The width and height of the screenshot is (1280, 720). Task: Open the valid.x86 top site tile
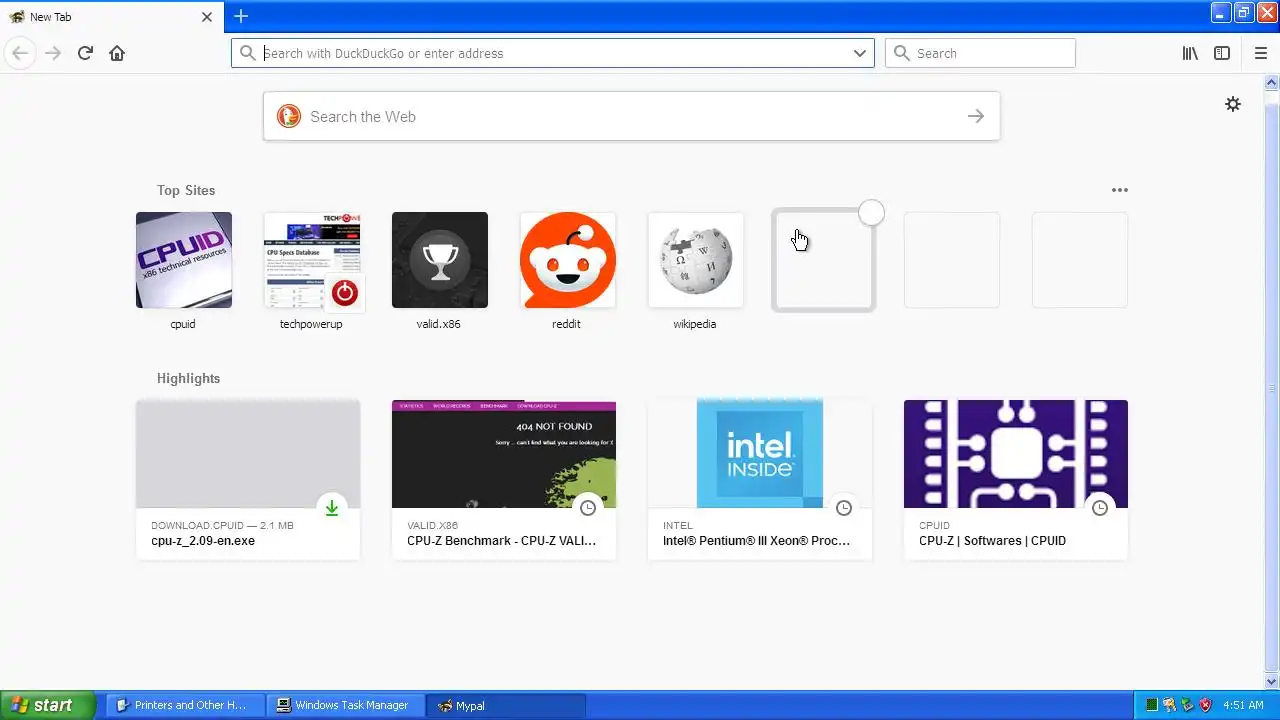coord(440,260)
